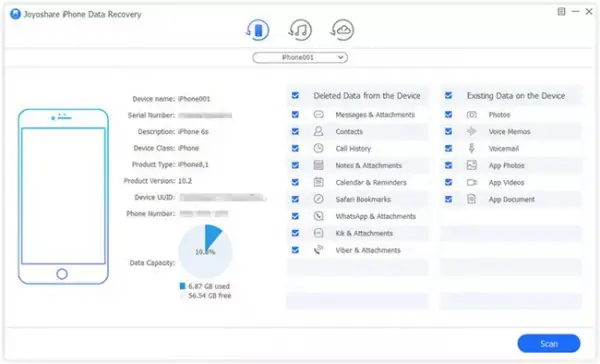This screenshot has height=364, width=600.
Task: Click the App Videos camera icon
Action: tap(471, 182)
